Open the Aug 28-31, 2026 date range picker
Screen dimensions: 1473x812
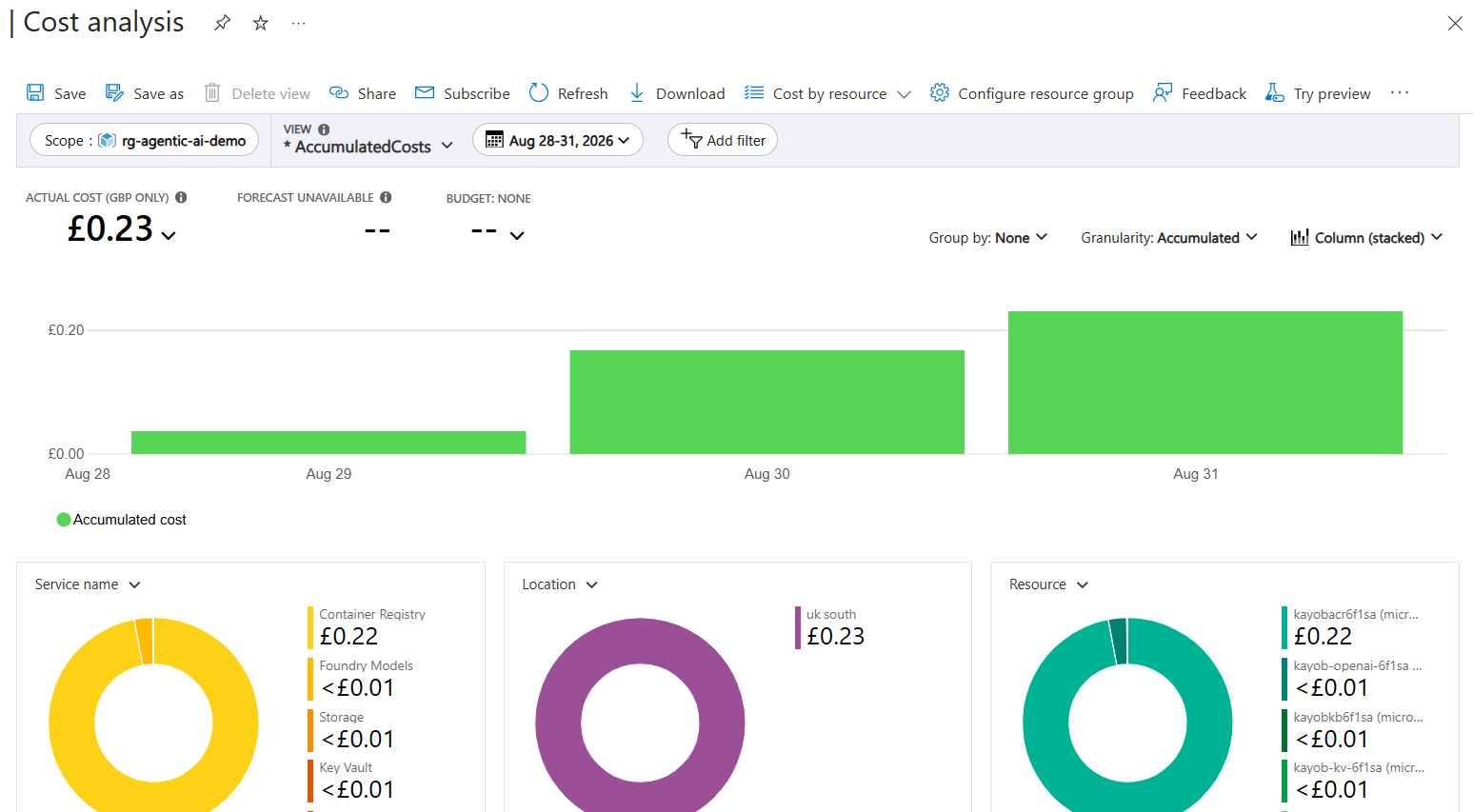point(558,140)
